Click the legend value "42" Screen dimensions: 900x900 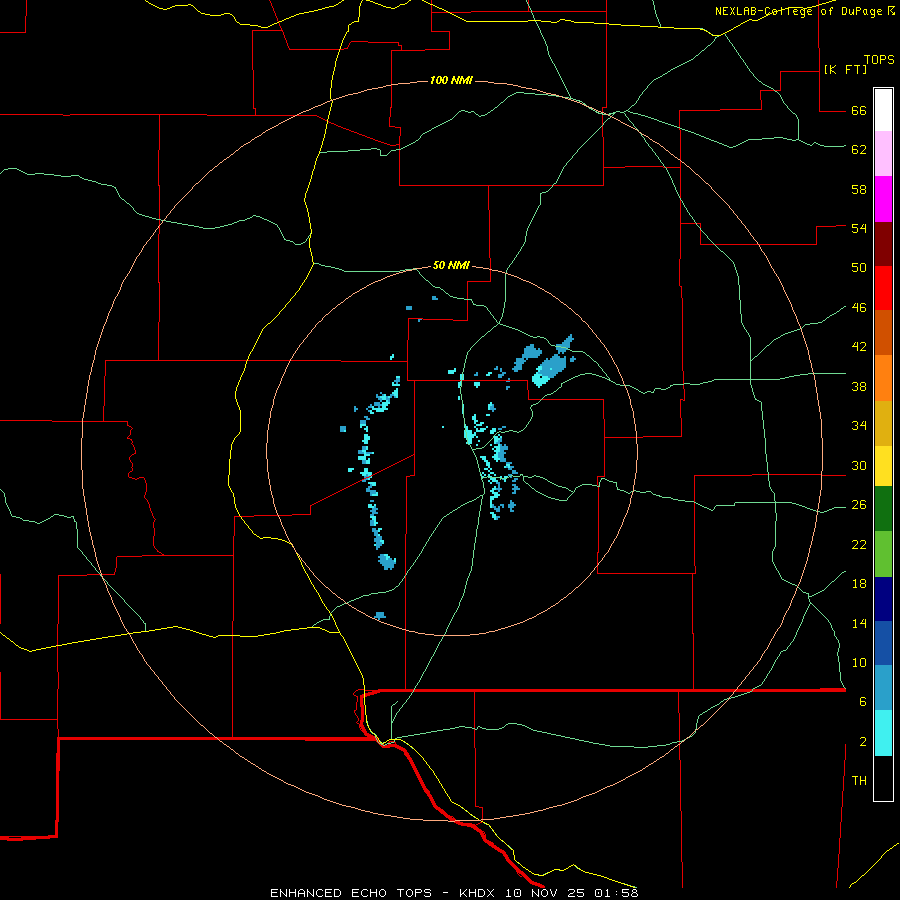click(x=859, y=346)
